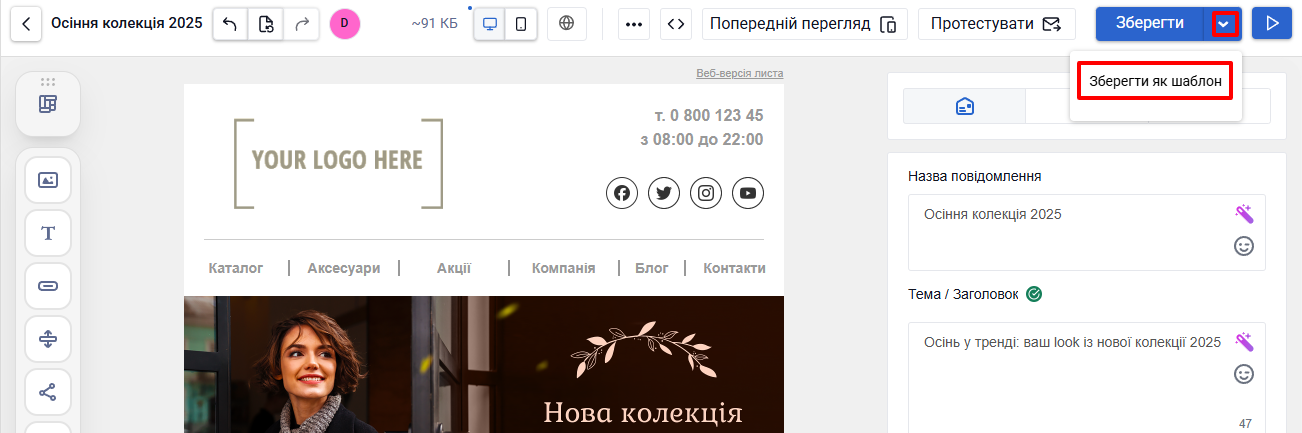Screen dimensions: 1302x433
Task: Click magic wand in Назва повідомлення field
Action: (1244, 213)
